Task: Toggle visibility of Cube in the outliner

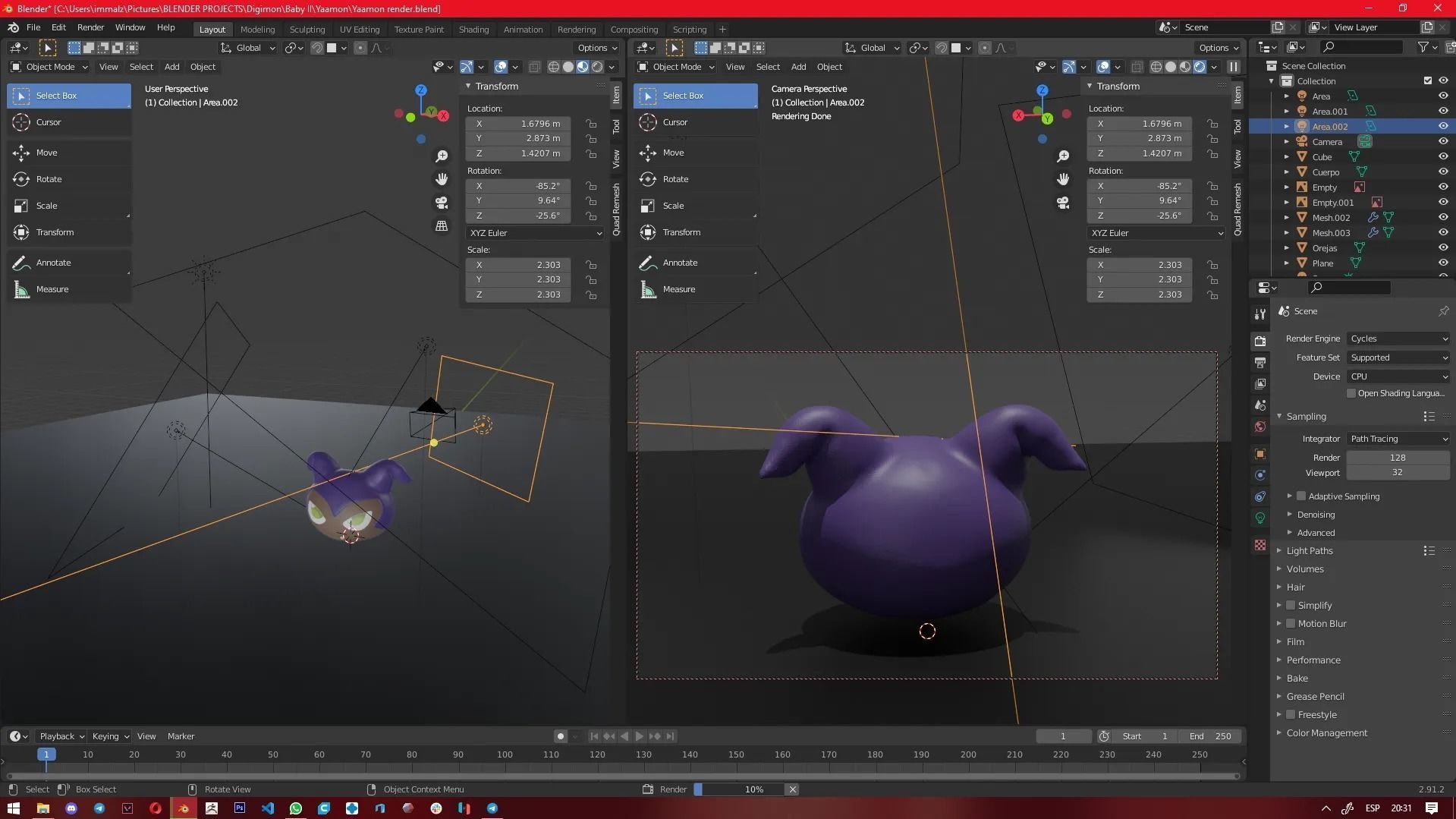Action: pyautogui.click(x=1443, y=157)
